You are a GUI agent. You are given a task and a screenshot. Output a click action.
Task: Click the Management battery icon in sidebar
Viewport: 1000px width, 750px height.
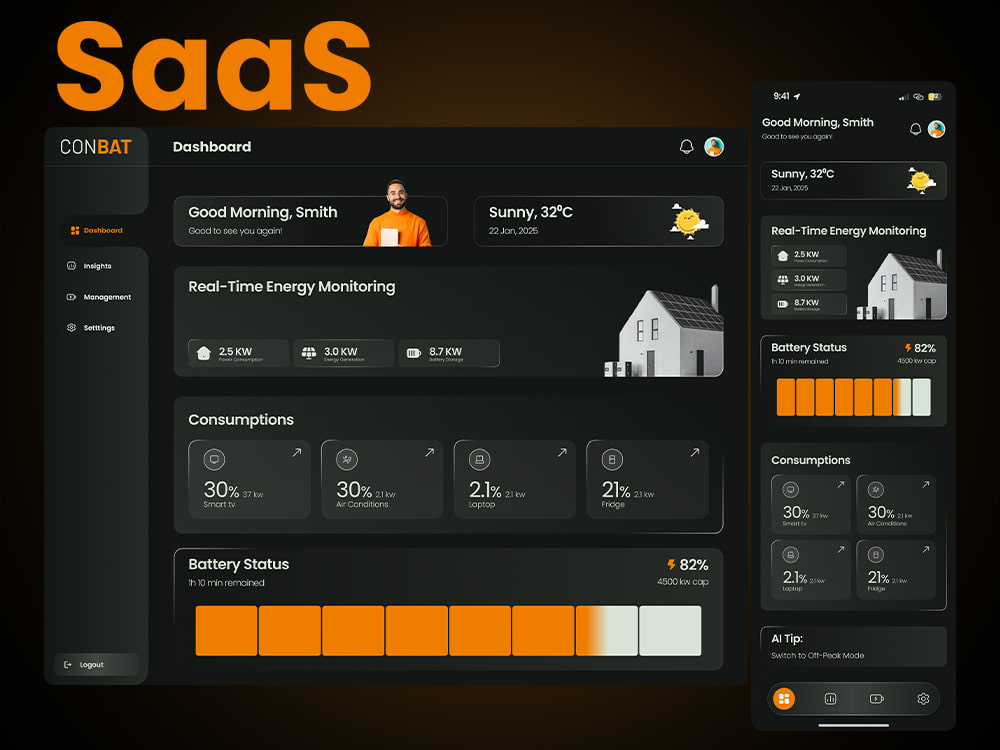71,297
